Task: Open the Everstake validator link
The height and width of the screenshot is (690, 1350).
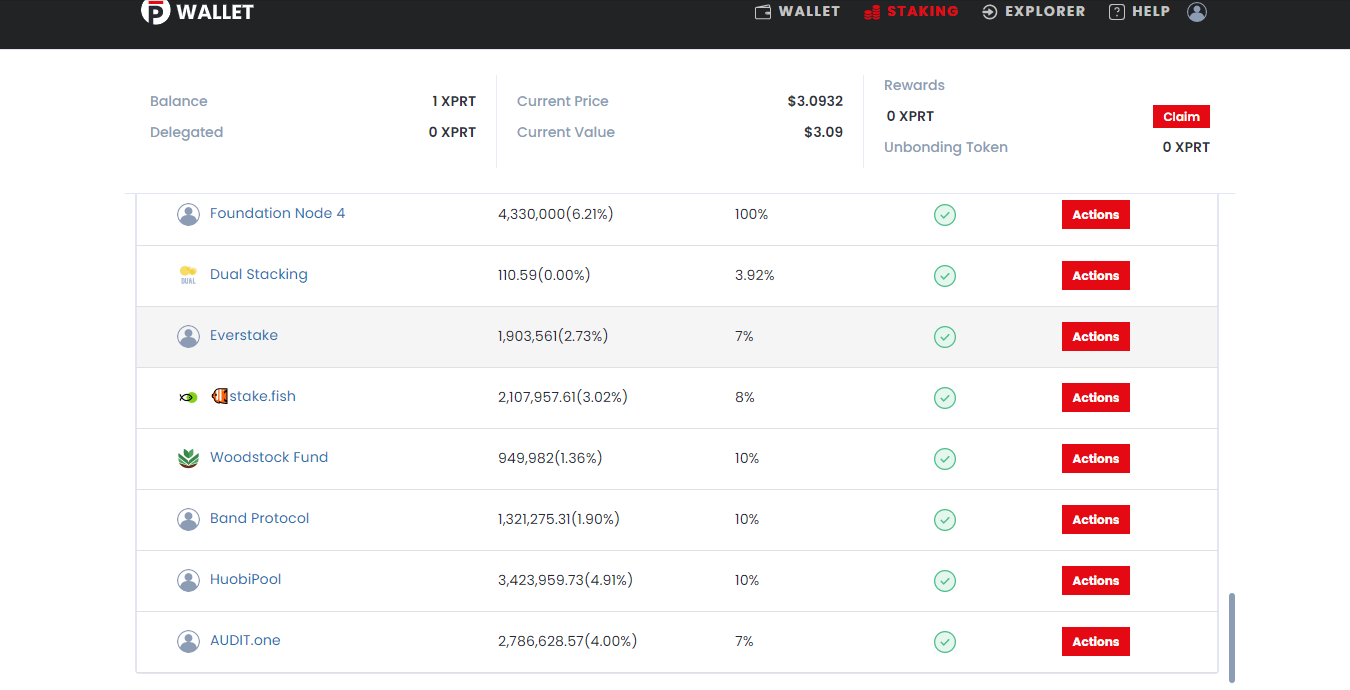Action: tap(244, 335)
